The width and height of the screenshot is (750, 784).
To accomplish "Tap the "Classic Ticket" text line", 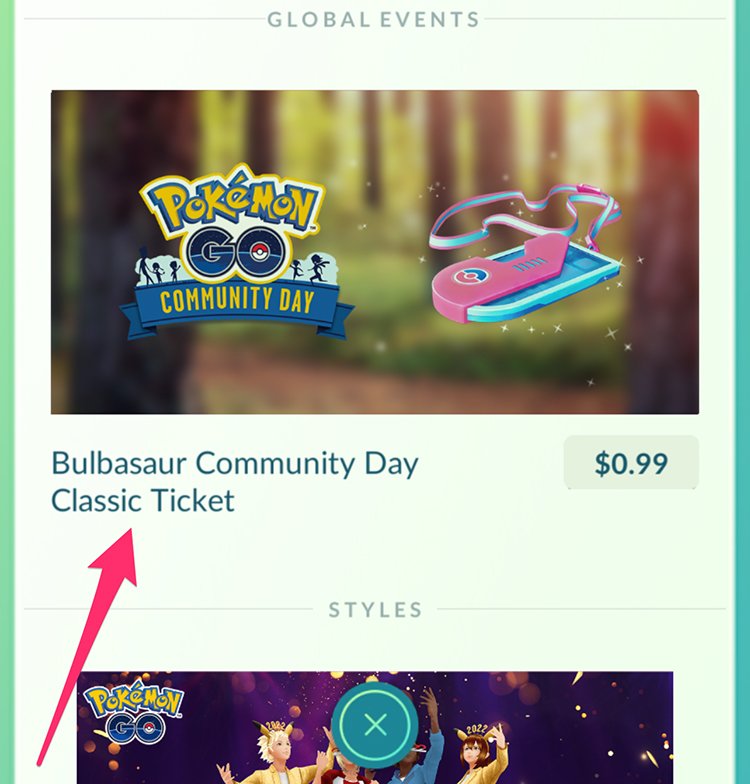I will [143, 500].
